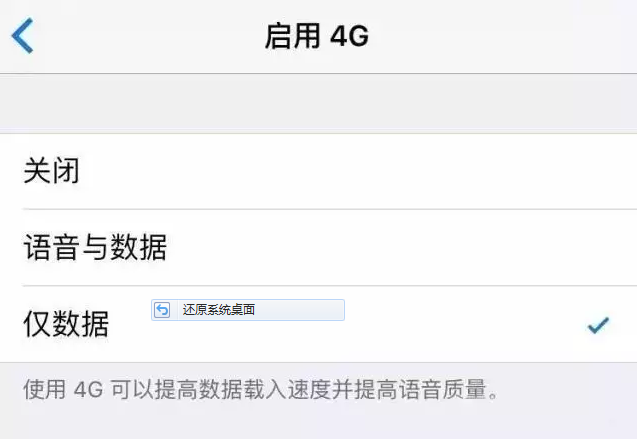Screen dimensions: 638x439
Task: Click divider line between 关闭 and 语音与数据
Action: (330, 209)
